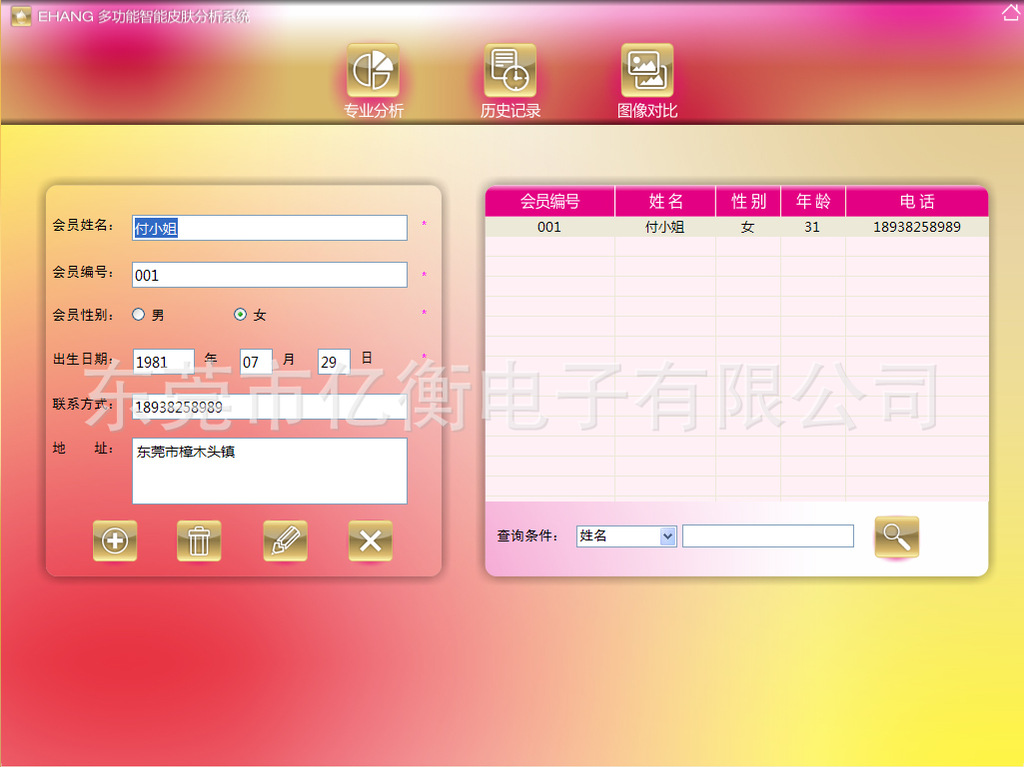This screenshot has width=1024, height=767.
Task: Click the 会员编号 input field
Action: [269, 275]
